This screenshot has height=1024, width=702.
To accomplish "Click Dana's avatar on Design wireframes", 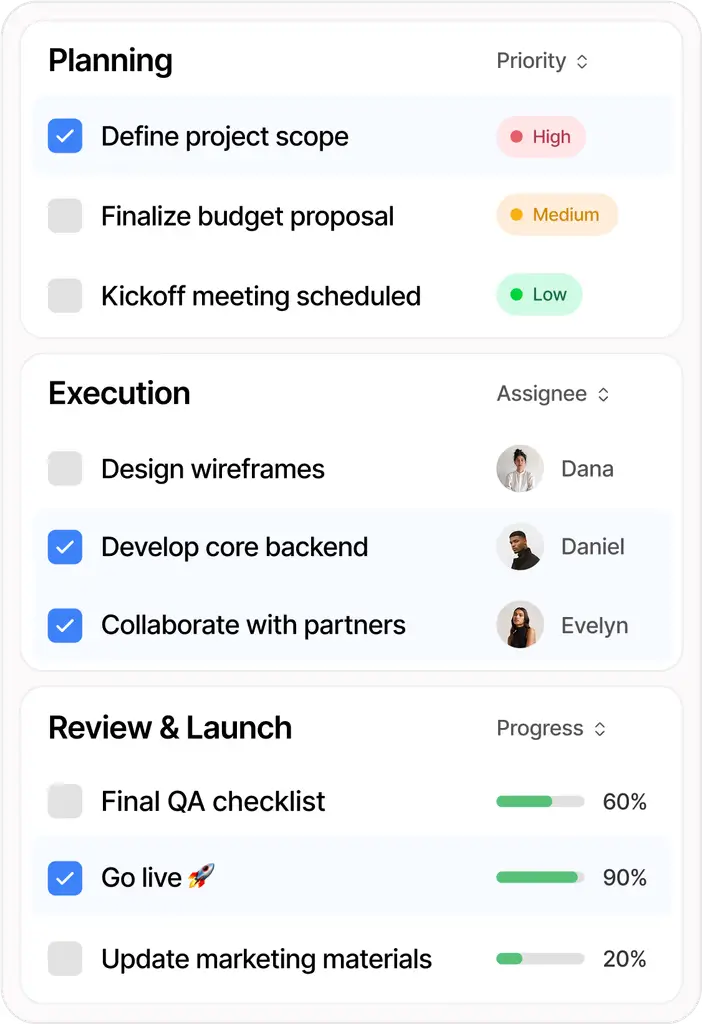I will tap(520, 468).
